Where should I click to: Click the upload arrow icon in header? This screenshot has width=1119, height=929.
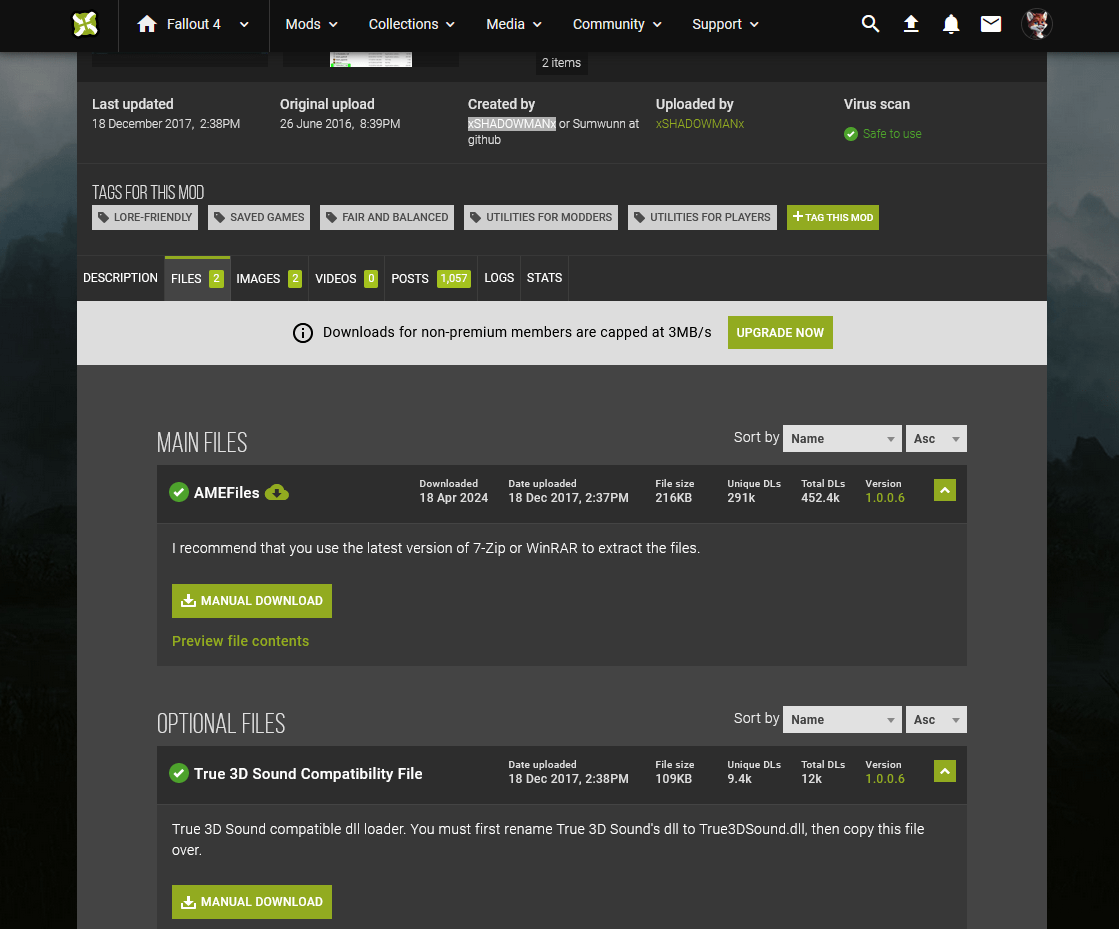(911, 24)
